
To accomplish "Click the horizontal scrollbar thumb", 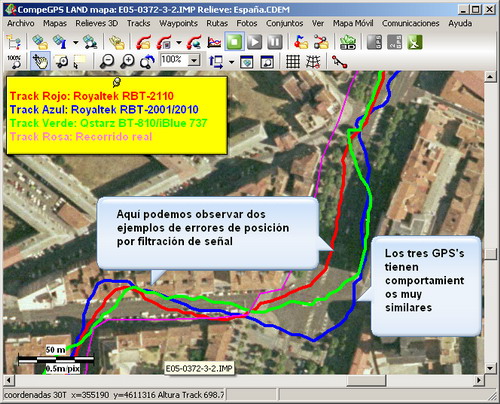I will click(366, 380).
